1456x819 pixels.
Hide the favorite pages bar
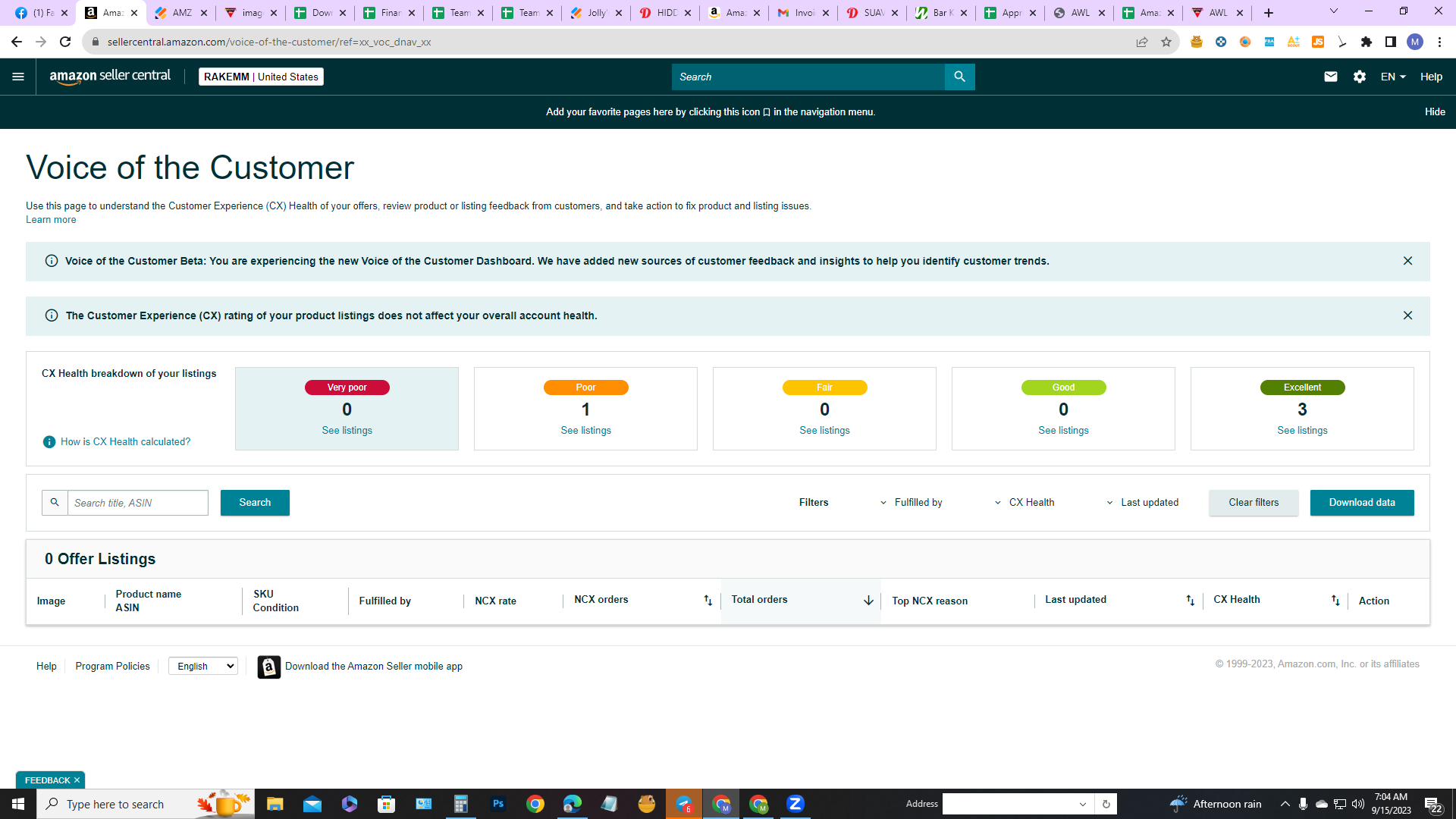[x=1435, y=111]
